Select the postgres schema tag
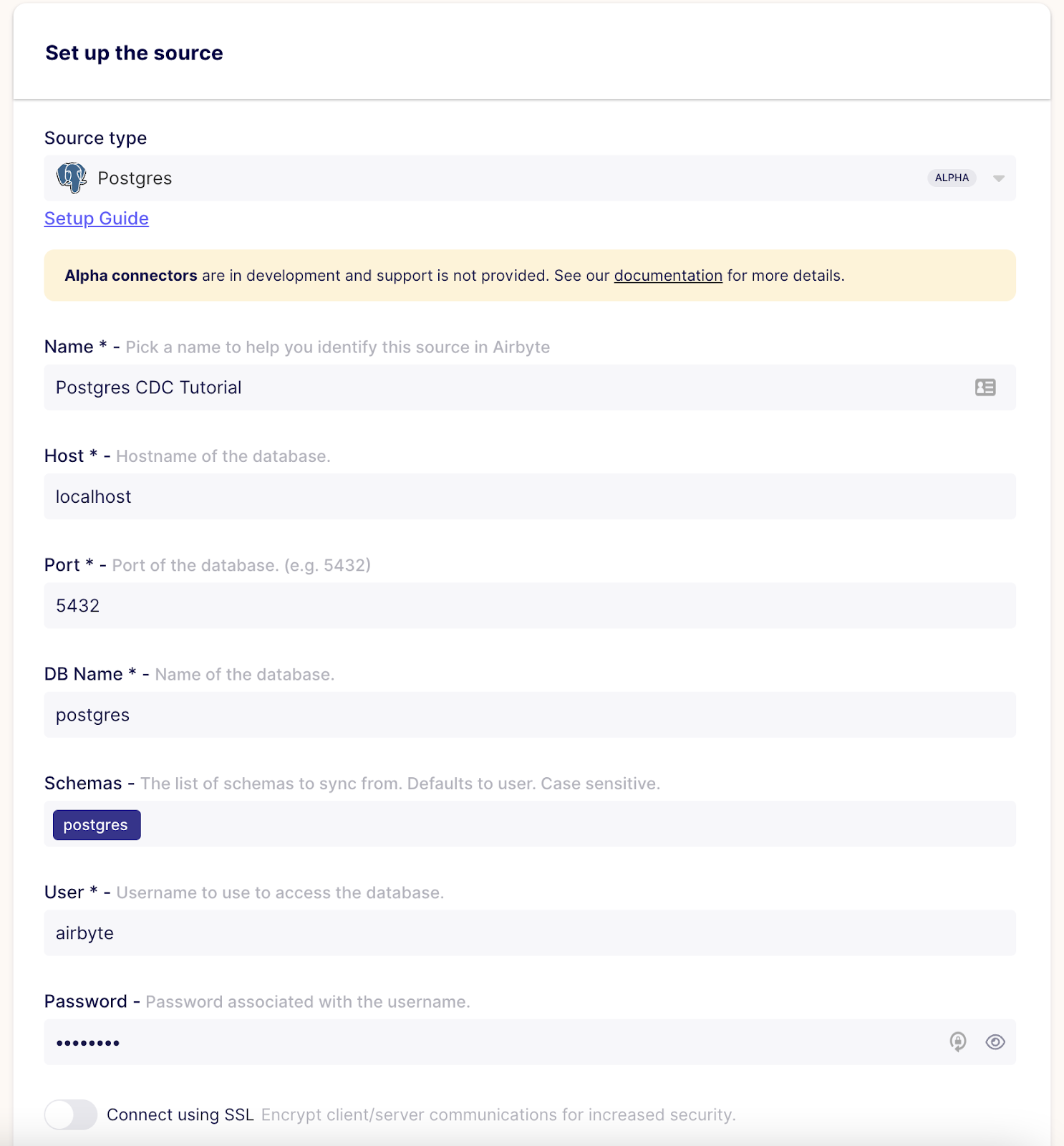The height and width of the screenshot is (1146, 1064). point(96,825)
